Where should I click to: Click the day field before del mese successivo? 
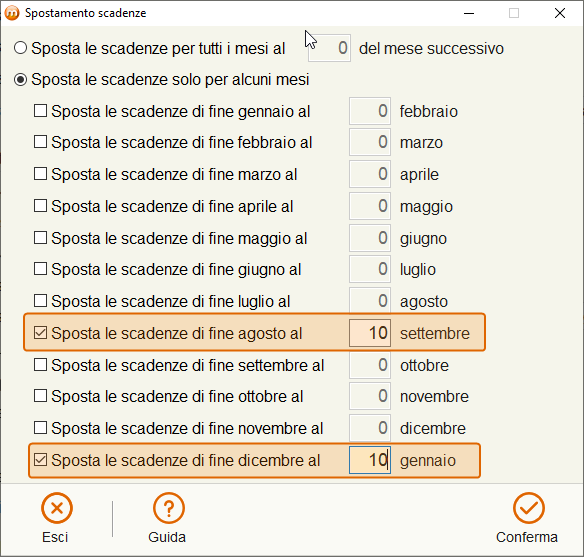point(329,48)
